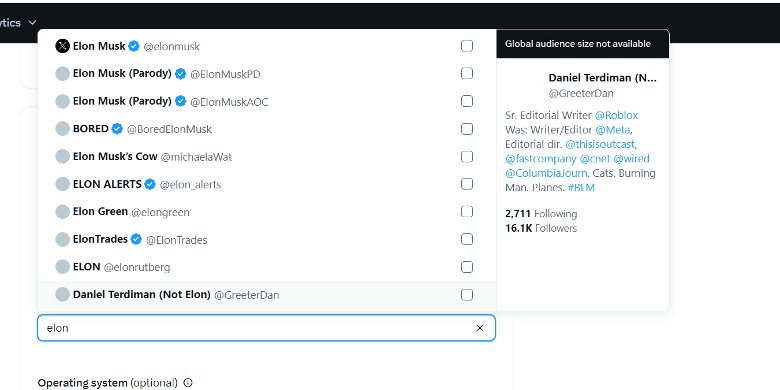
Task: Check the Daniel Terdiman (Not Elon) checkbox
Action: pyautogui.click(x=467, y=294)
